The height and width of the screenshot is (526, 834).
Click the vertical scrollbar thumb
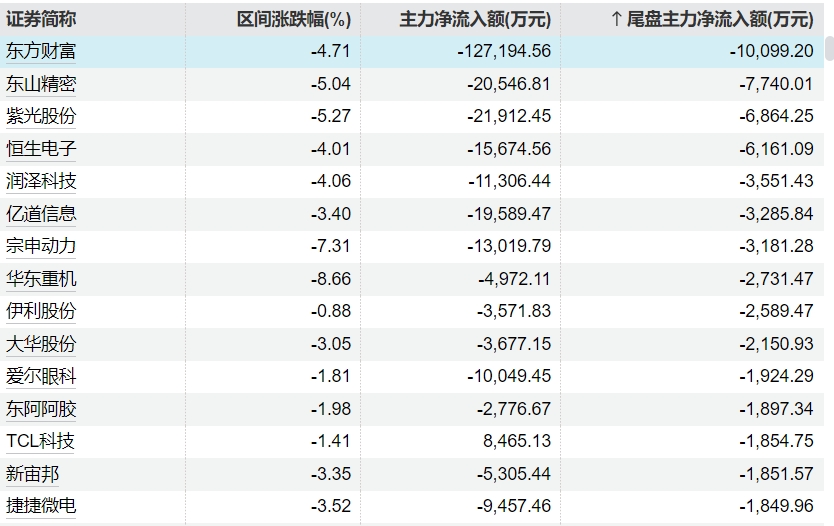coord(829,49)
